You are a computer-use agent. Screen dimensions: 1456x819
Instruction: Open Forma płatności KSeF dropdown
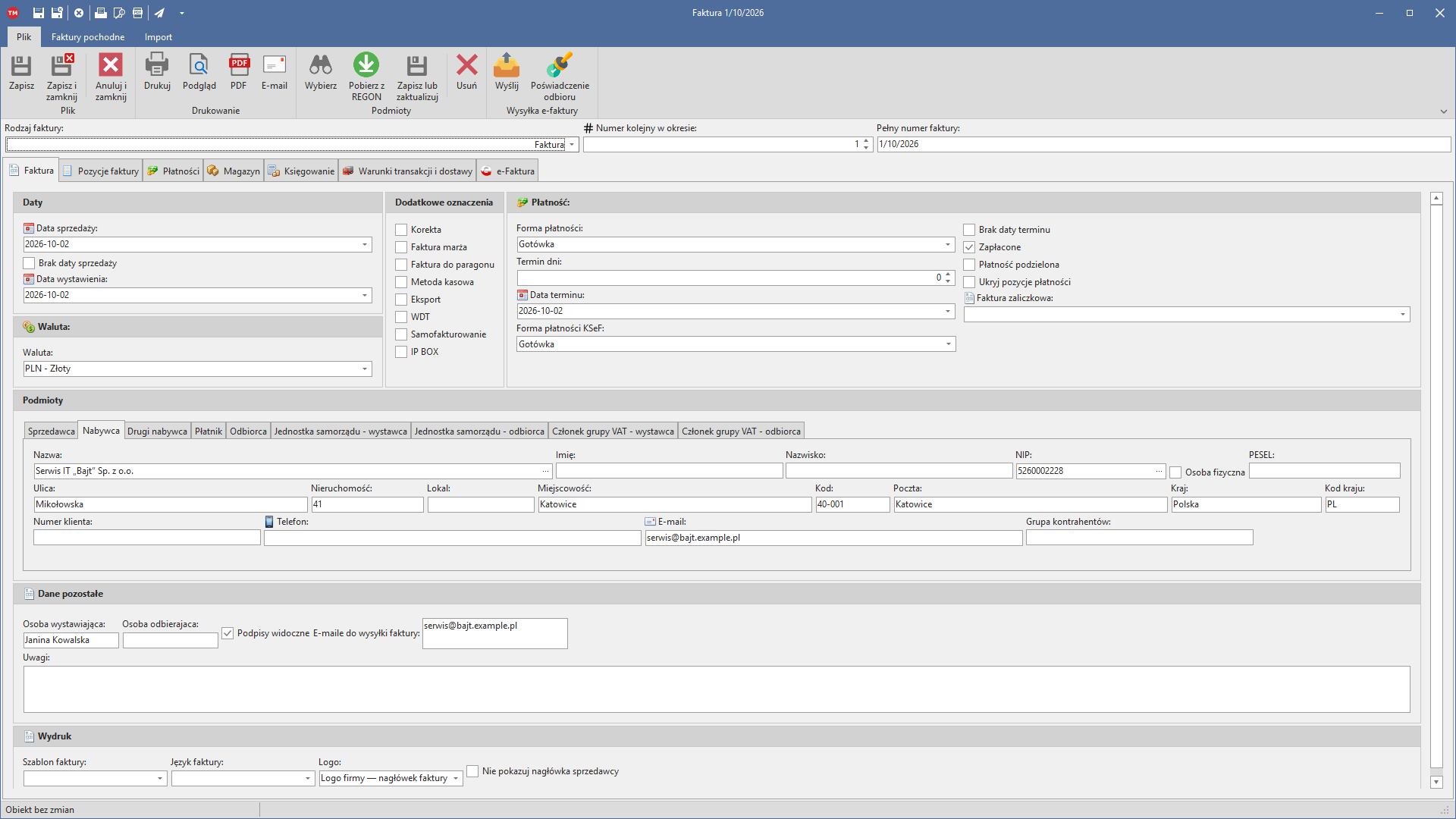[948, 344]
